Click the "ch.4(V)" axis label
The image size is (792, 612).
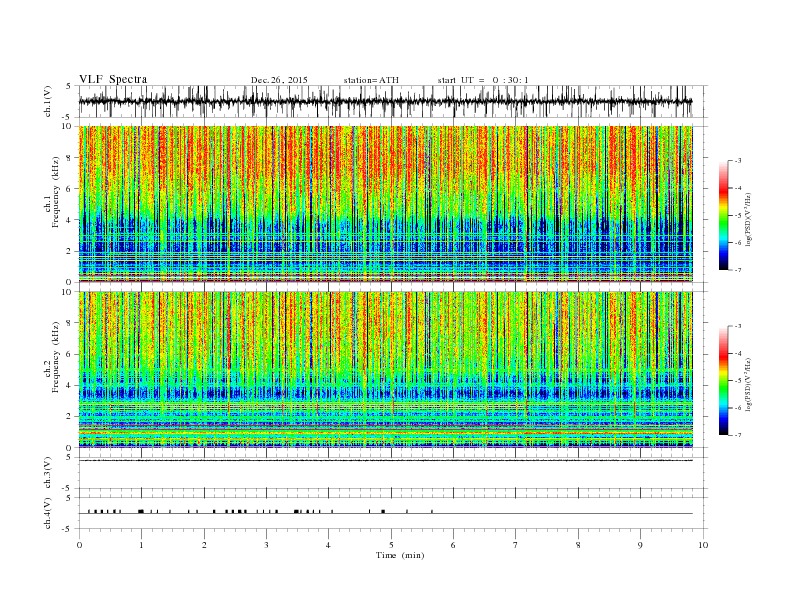pos(48,513)
